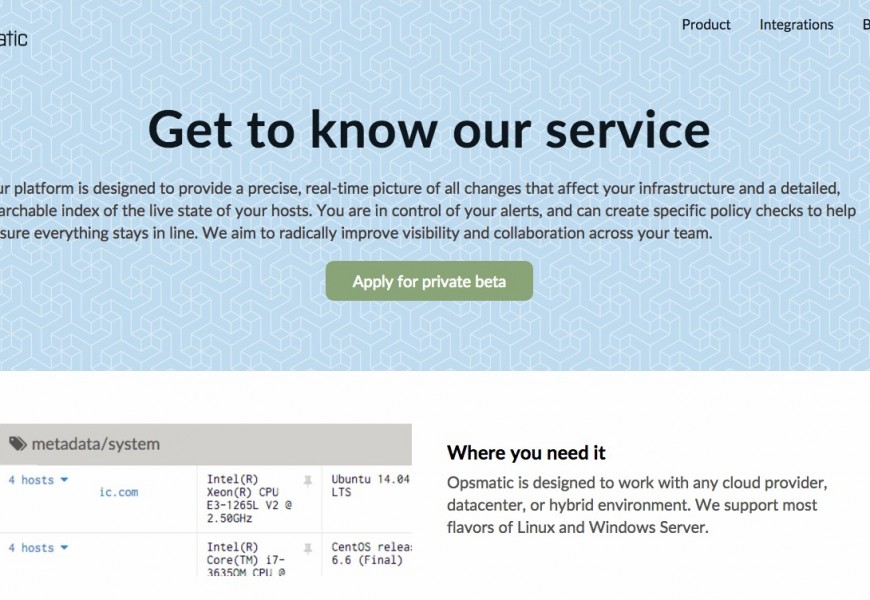Click the pin icon in the Xeon CPU row
This screenshot has height=600, width=870.
tap(308, 481)
